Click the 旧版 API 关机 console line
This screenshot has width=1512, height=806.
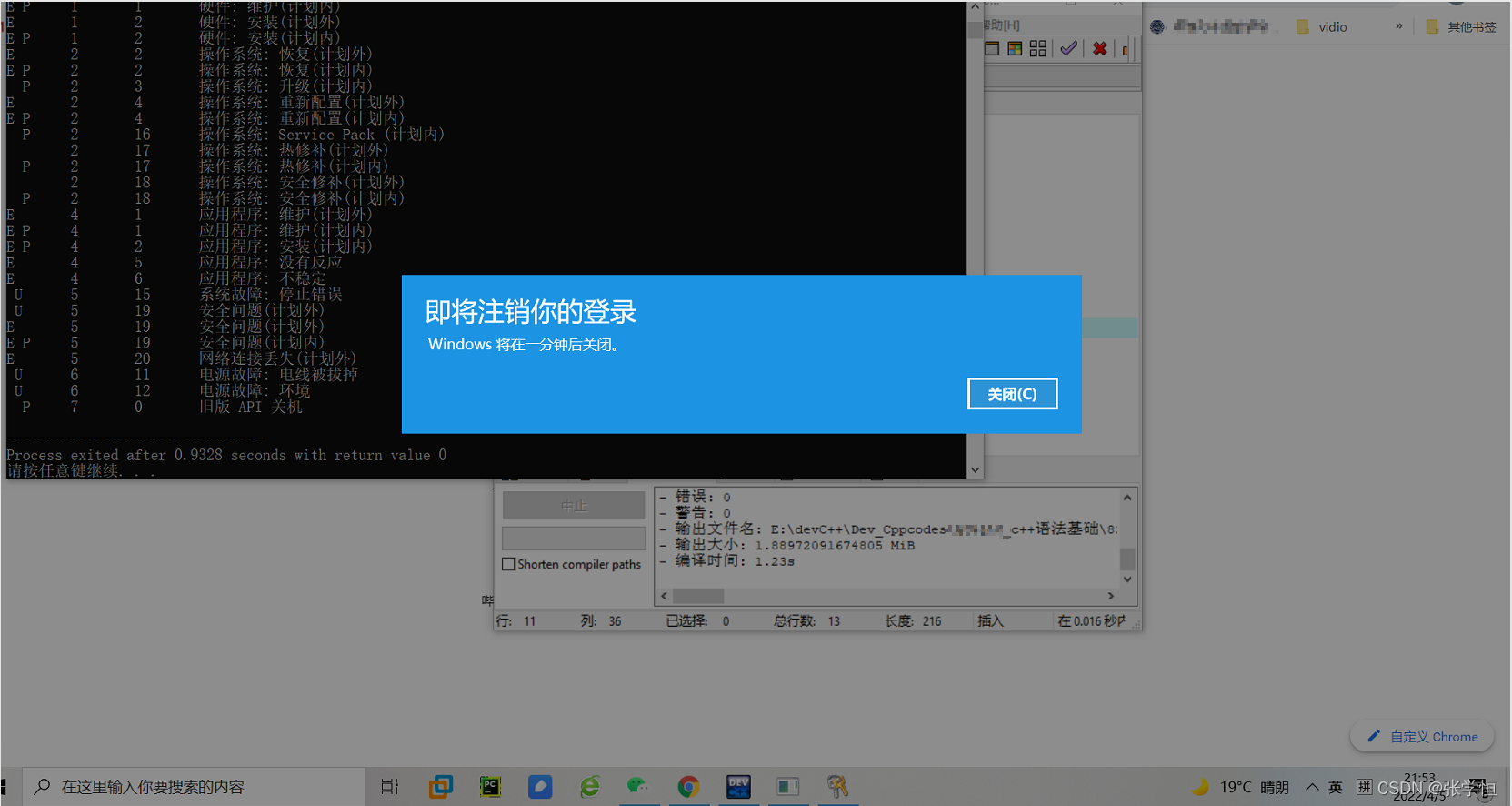pos(251,407)
